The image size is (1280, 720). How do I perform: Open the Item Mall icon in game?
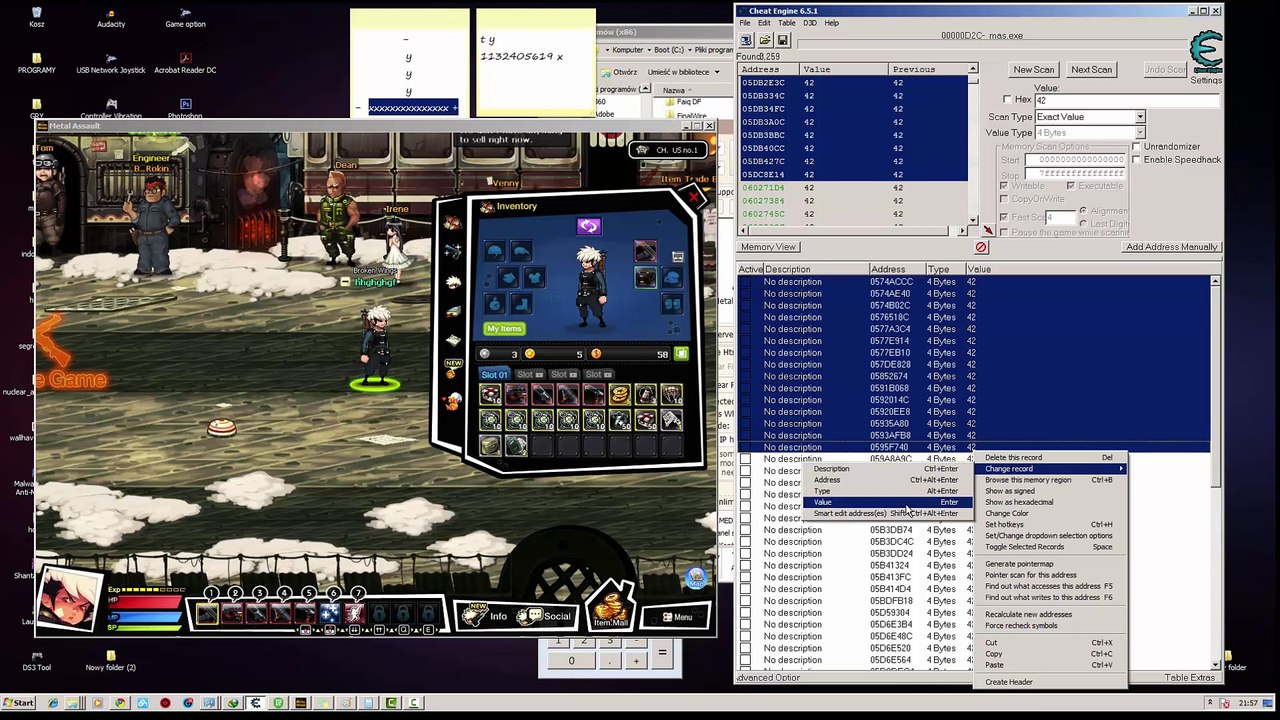pyautogui.click(x=609, y=606)
